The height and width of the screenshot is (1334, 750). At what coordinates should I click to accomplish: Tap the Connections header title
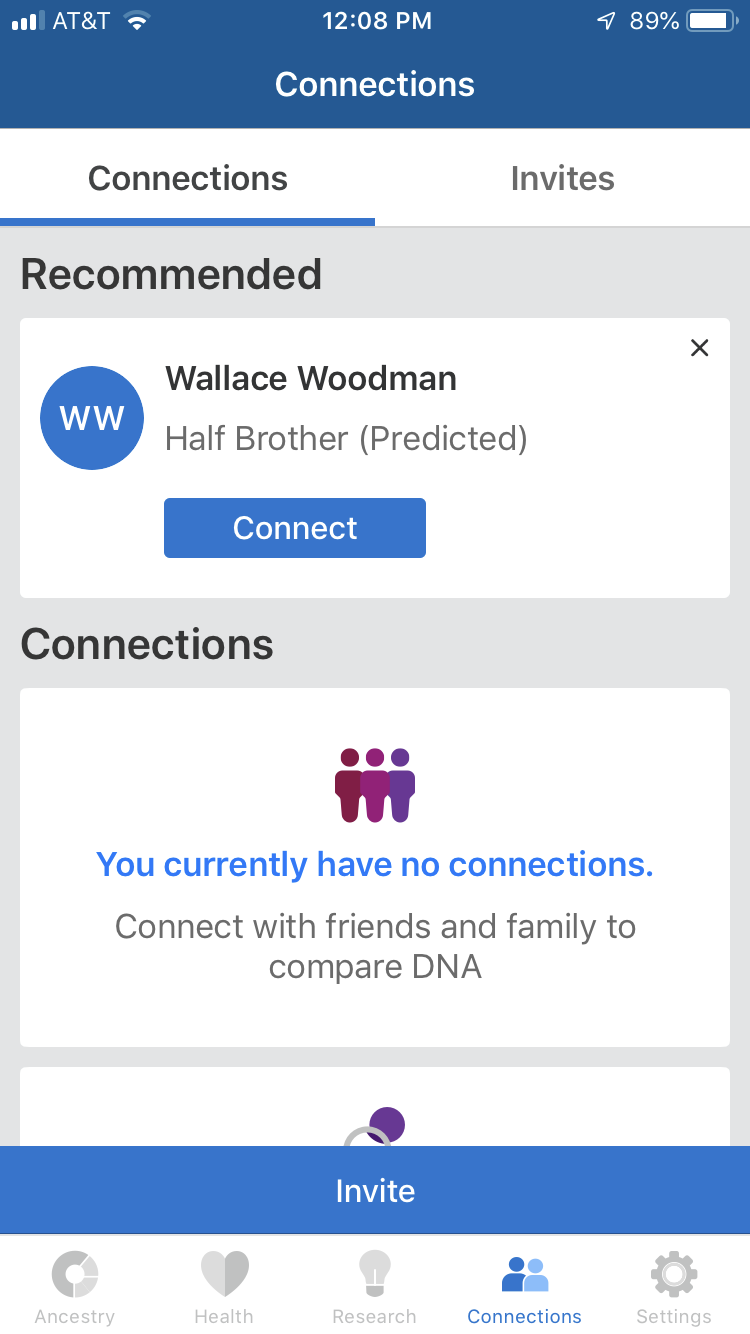tap(375, 84)
